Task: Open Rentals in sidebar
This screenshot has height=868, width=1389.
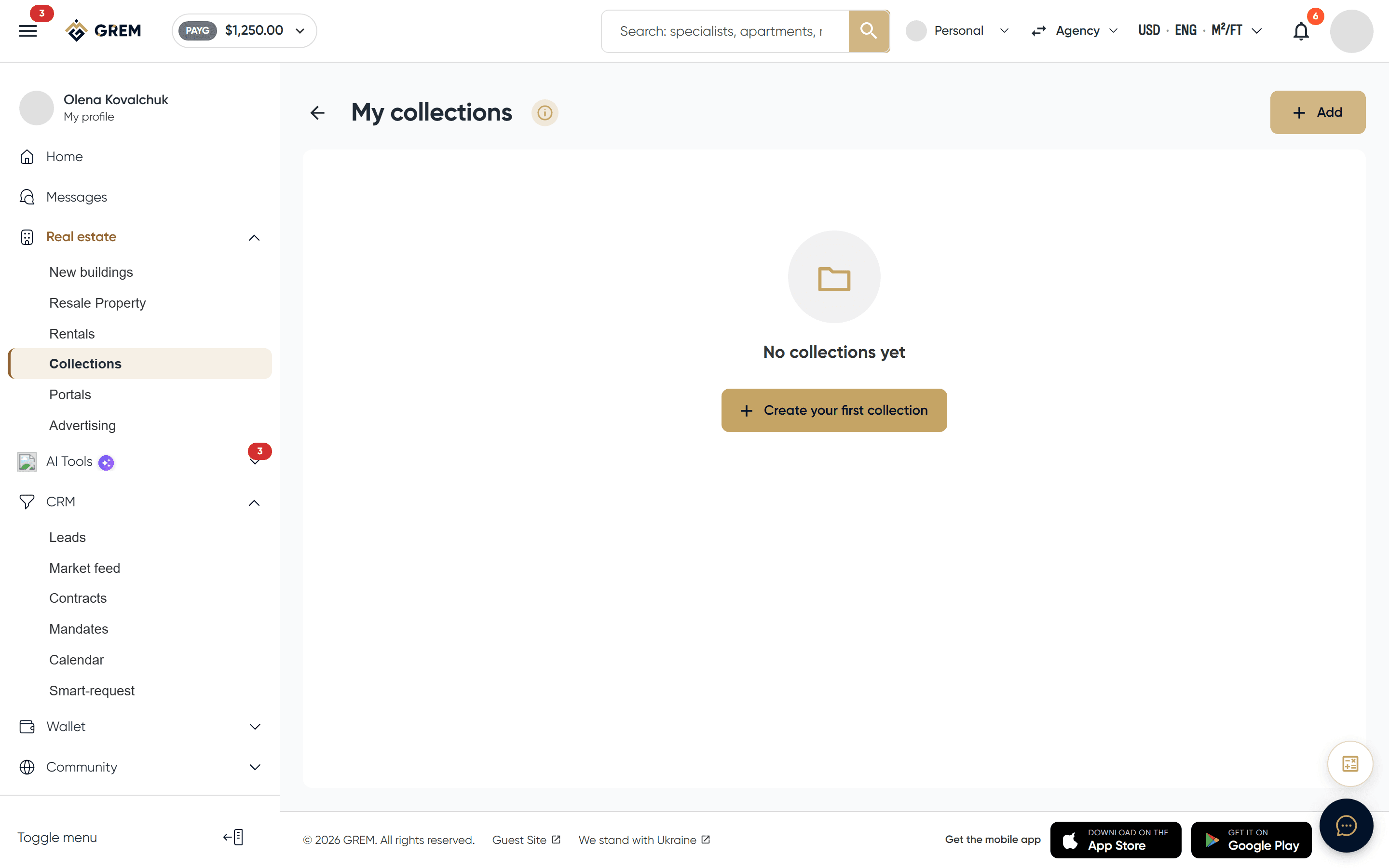Action: coord(72,334)
